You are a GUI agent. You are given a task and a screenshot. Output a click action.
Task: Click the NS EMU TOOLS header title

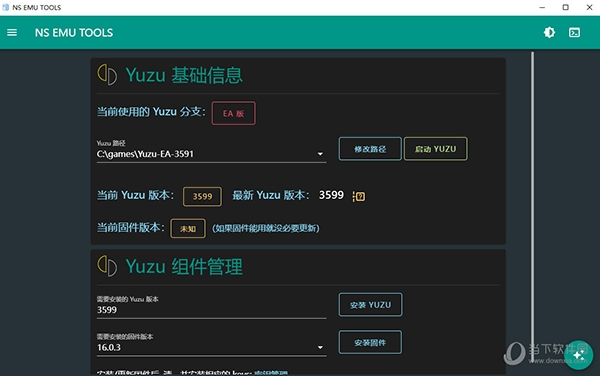(x=74, y=33)
